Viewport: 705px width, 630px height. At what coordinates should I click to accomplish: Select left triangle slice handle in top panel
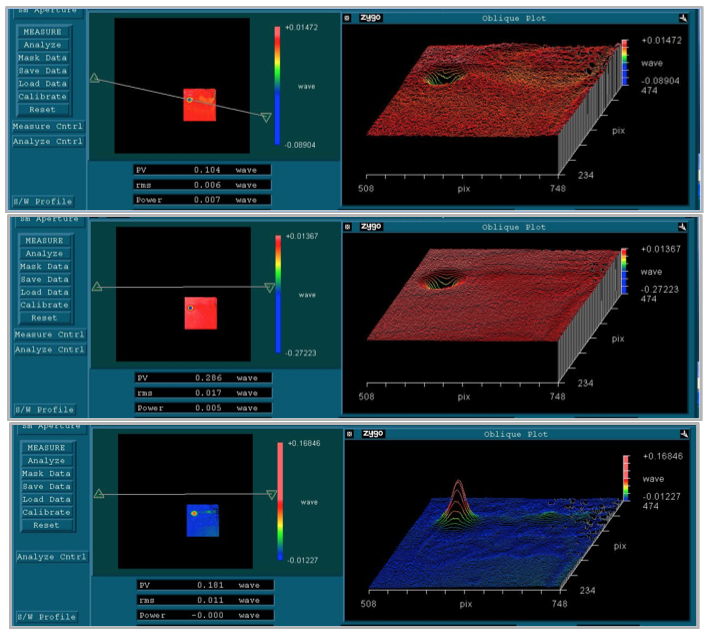coord(93,77)
